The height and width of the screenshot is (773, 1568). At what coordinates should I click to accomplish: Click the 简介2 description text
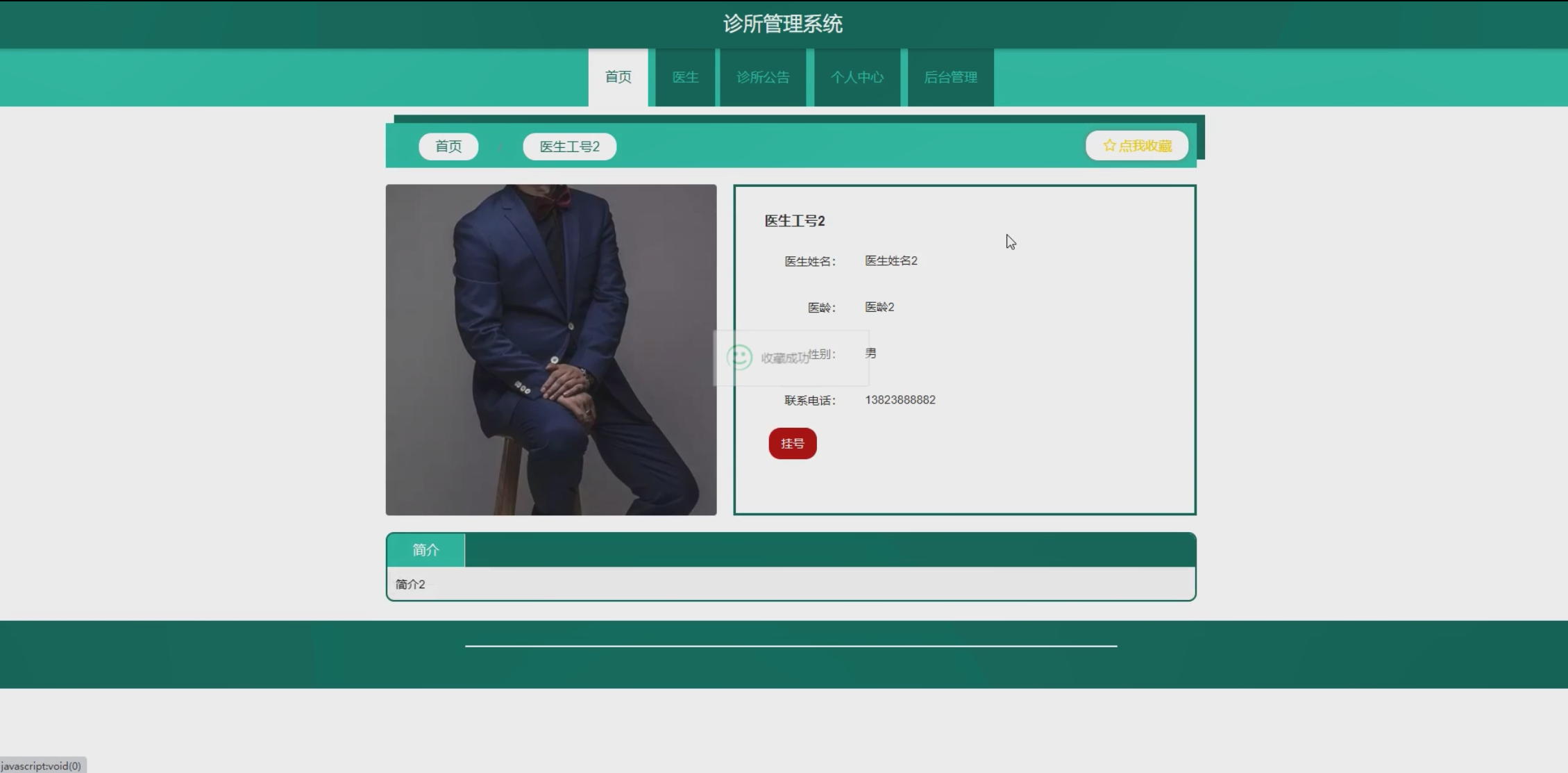click(410, 584)
